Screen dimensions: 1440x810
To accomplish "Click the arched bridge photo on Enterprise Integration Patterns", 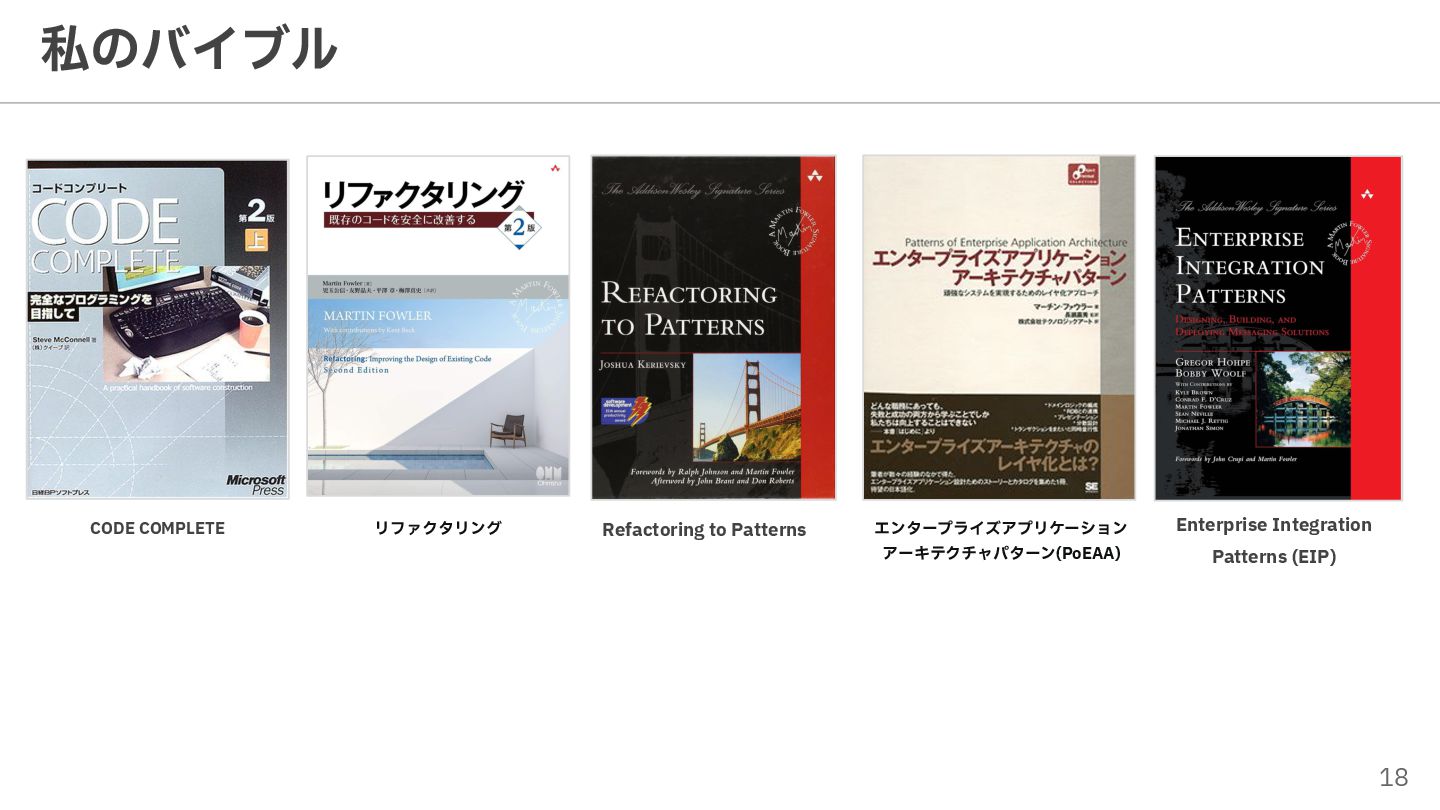I will coord(1303,399).
